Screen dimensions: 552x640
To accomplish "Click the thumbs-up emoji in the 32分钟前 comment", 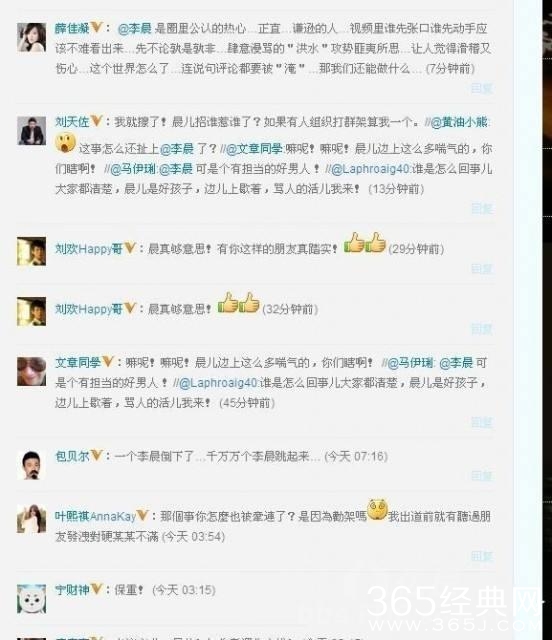I will pos(239,303).
